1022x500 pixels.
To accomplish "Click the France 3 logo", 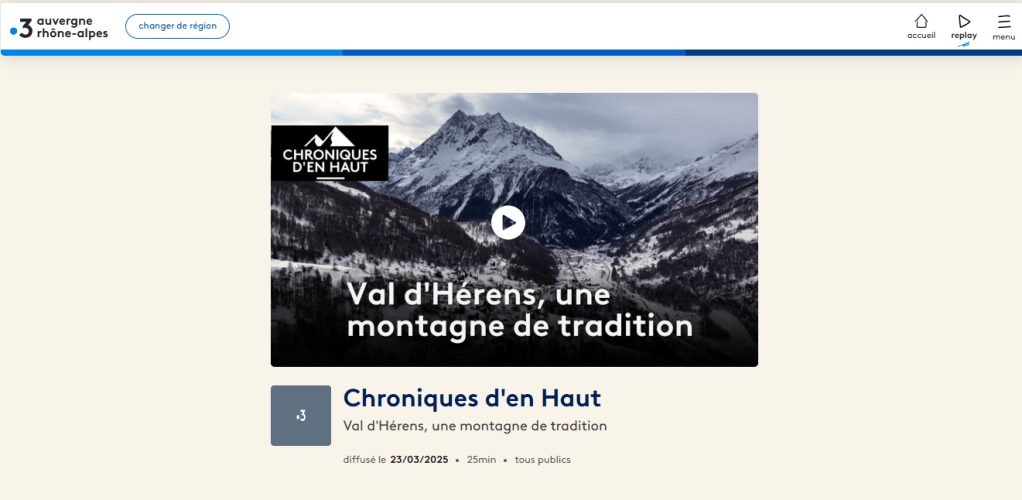I will coord(21,27).
